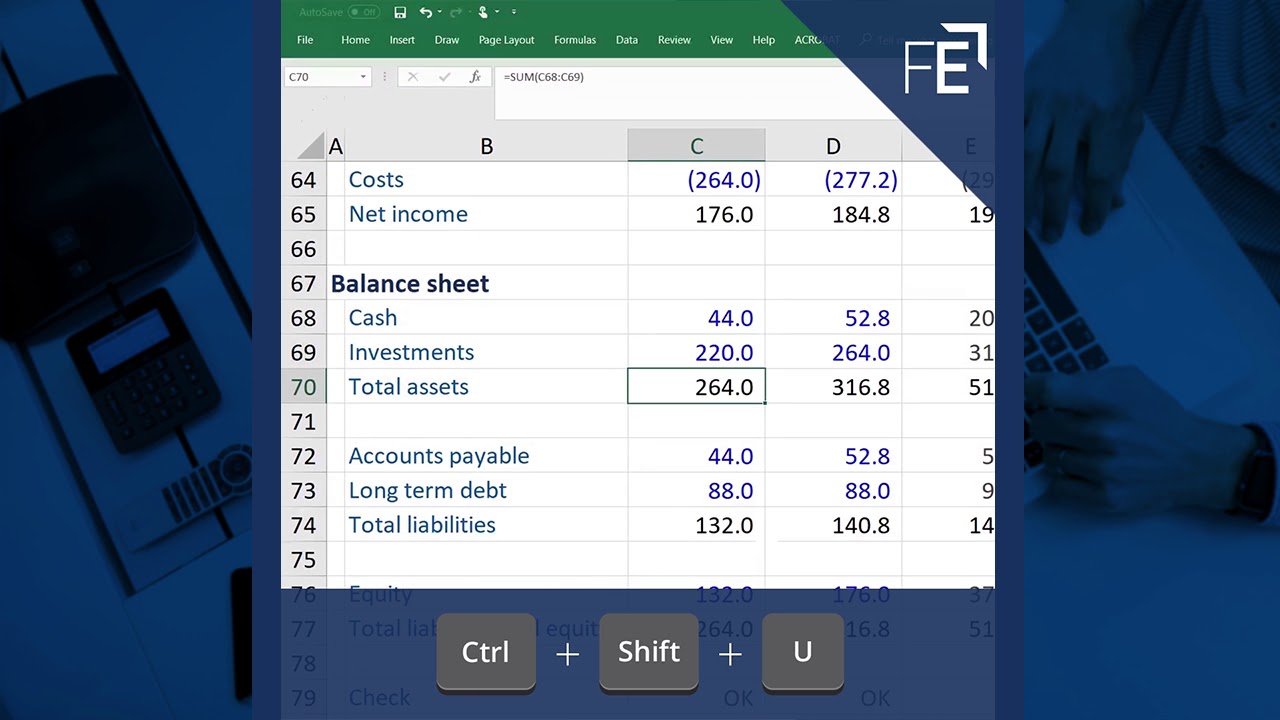Switch to the Formulas ribbon tab
Screen dimensions: 1280x720
pos(575,40)
